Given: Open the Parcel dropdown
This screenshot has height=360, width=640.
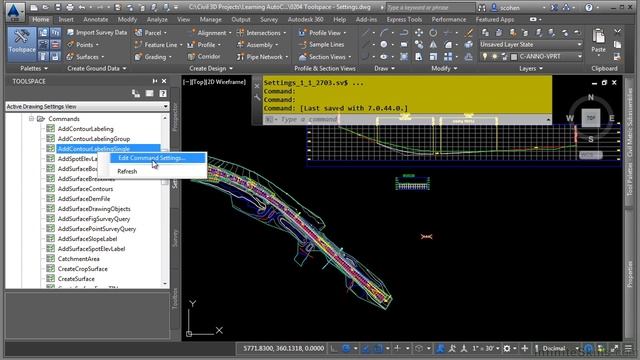Looking at the screenshot, I should (x=151, y=33).
